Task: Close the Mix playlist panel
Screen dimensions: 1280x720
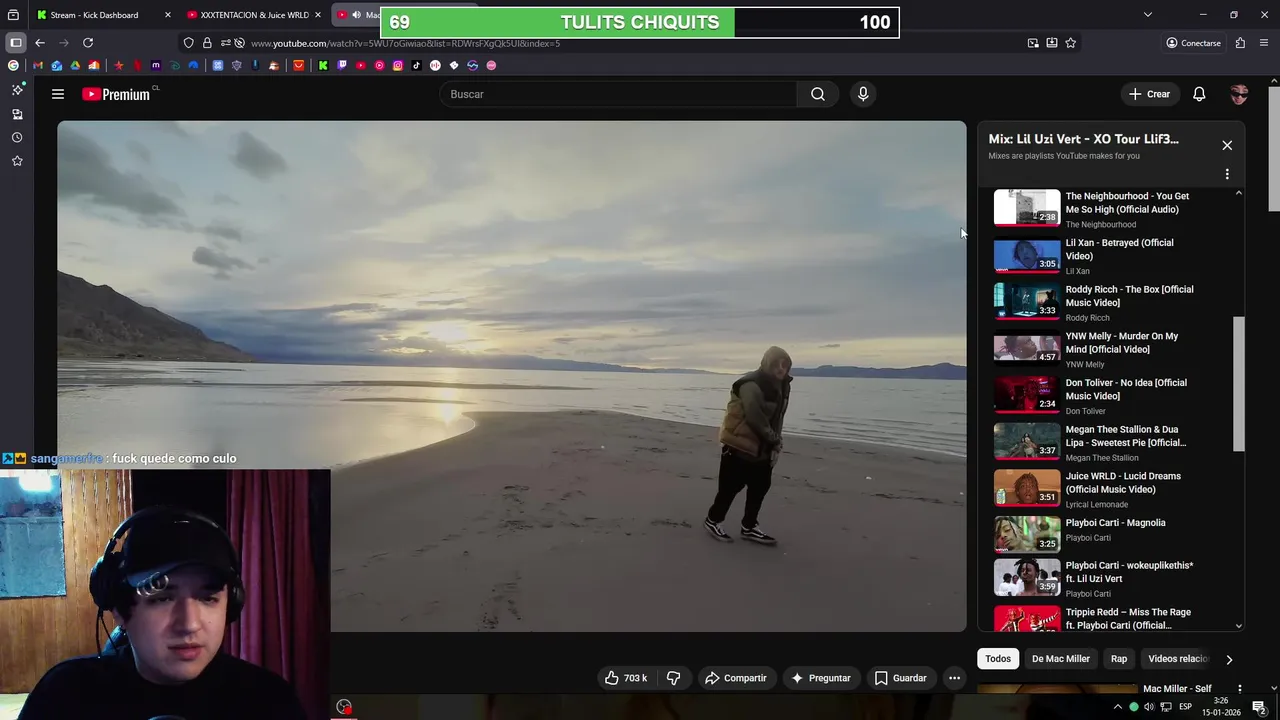Action: (x=1227, y=145)
